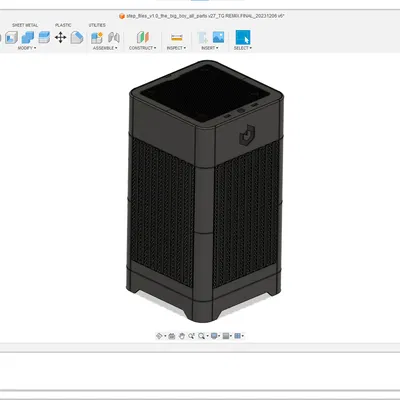Click the Grid and Snaps icon
This screenshot has height=400, width=400.
click(x=226, y=336)
